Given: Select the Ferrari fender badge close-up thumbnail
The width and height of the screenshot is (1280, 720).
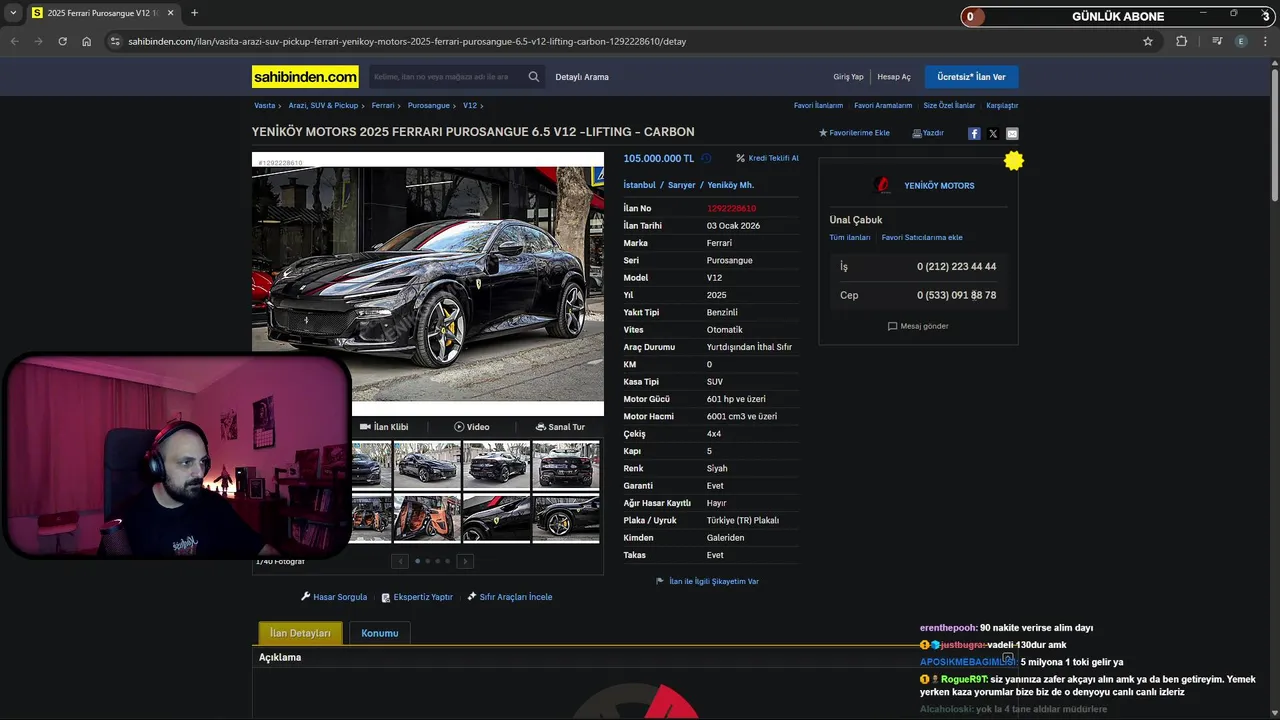Looking at the screenshot, I should (496, 518).
